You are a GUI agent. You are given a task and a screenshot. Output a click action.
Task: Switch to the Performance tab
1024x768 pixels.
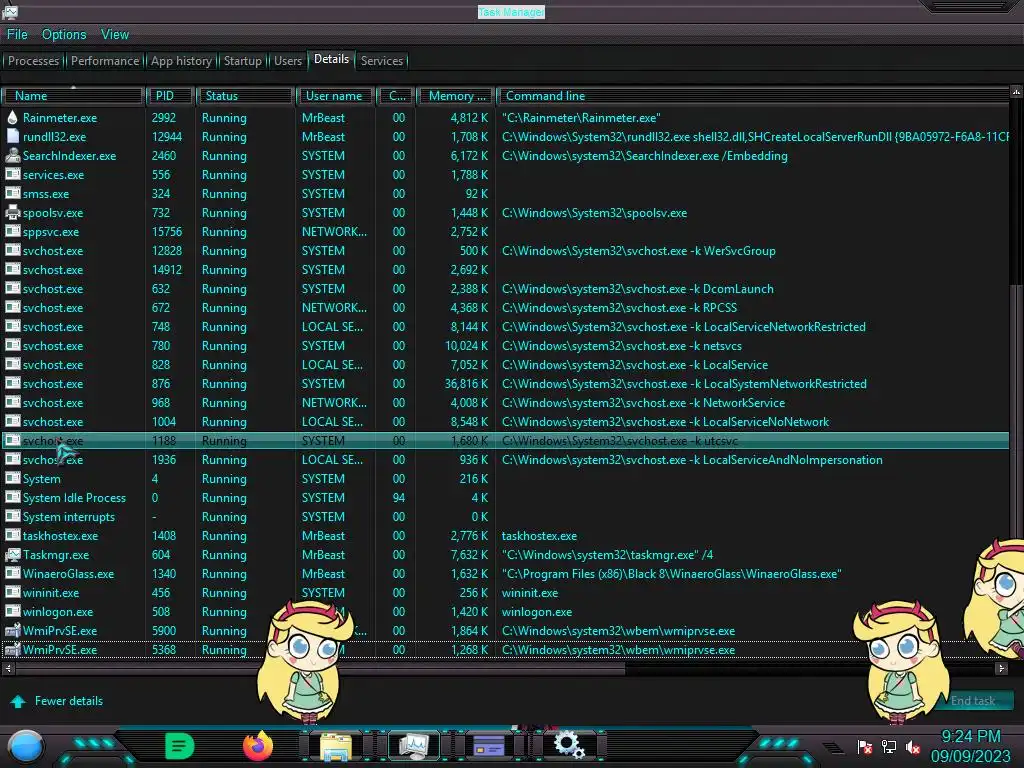[x=104, y=61]
